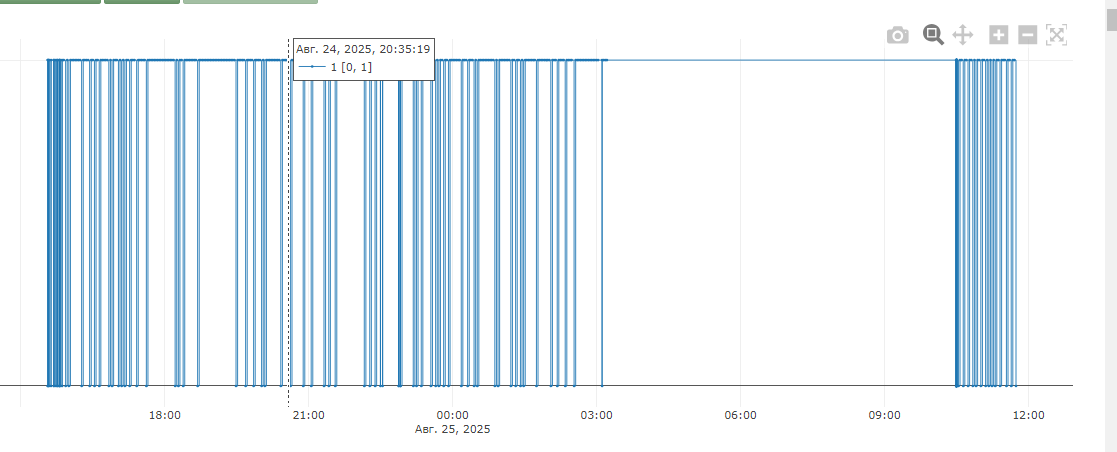The image size is (1117, 452).
Task: Click the widest green button at the top
Action: point(250,2)
